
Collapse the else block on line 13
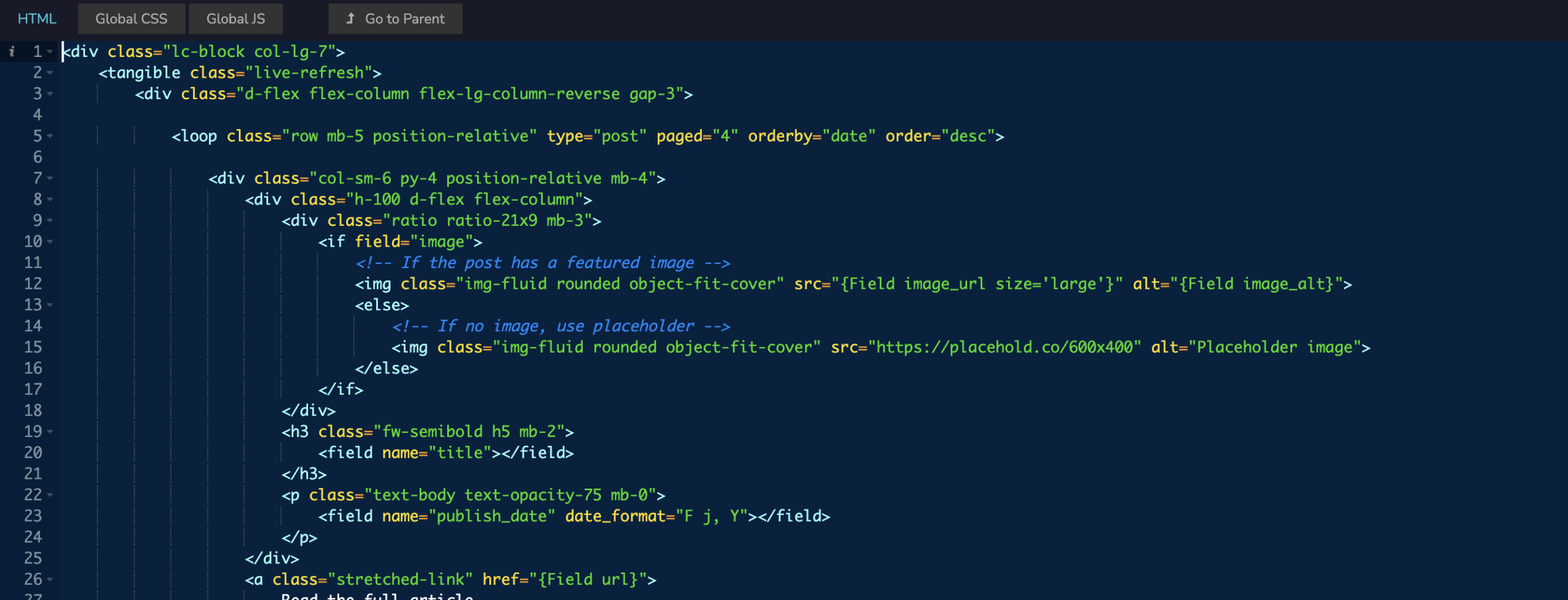point(50,305)
